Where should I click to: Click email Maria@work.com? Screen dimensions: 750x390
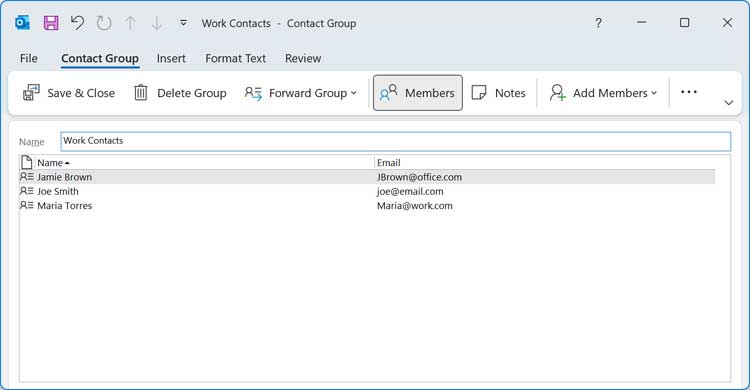click(x=415, y=206)
